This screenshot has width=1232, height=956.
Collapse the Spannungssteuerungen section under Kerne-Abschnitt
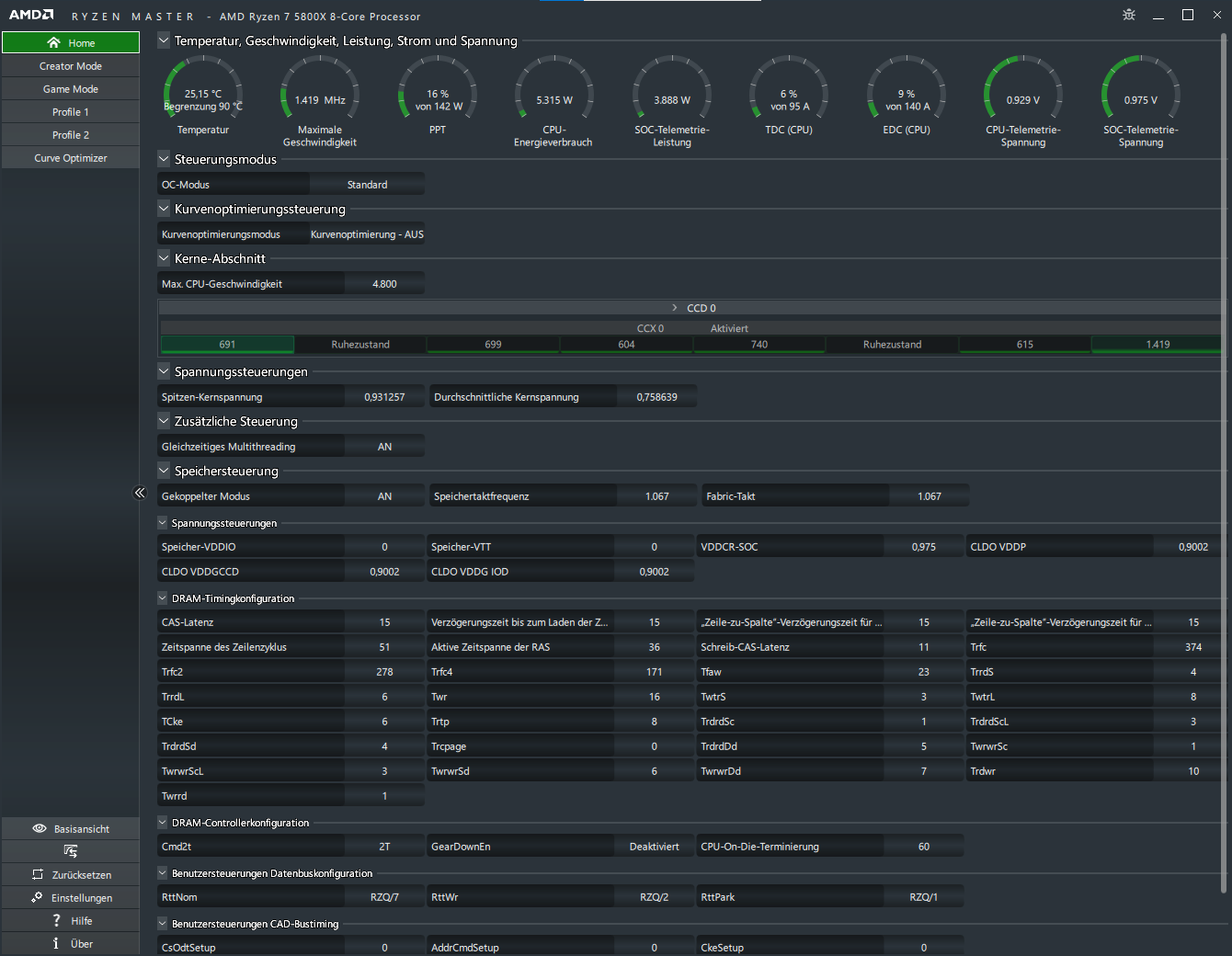tap(164, 371)
